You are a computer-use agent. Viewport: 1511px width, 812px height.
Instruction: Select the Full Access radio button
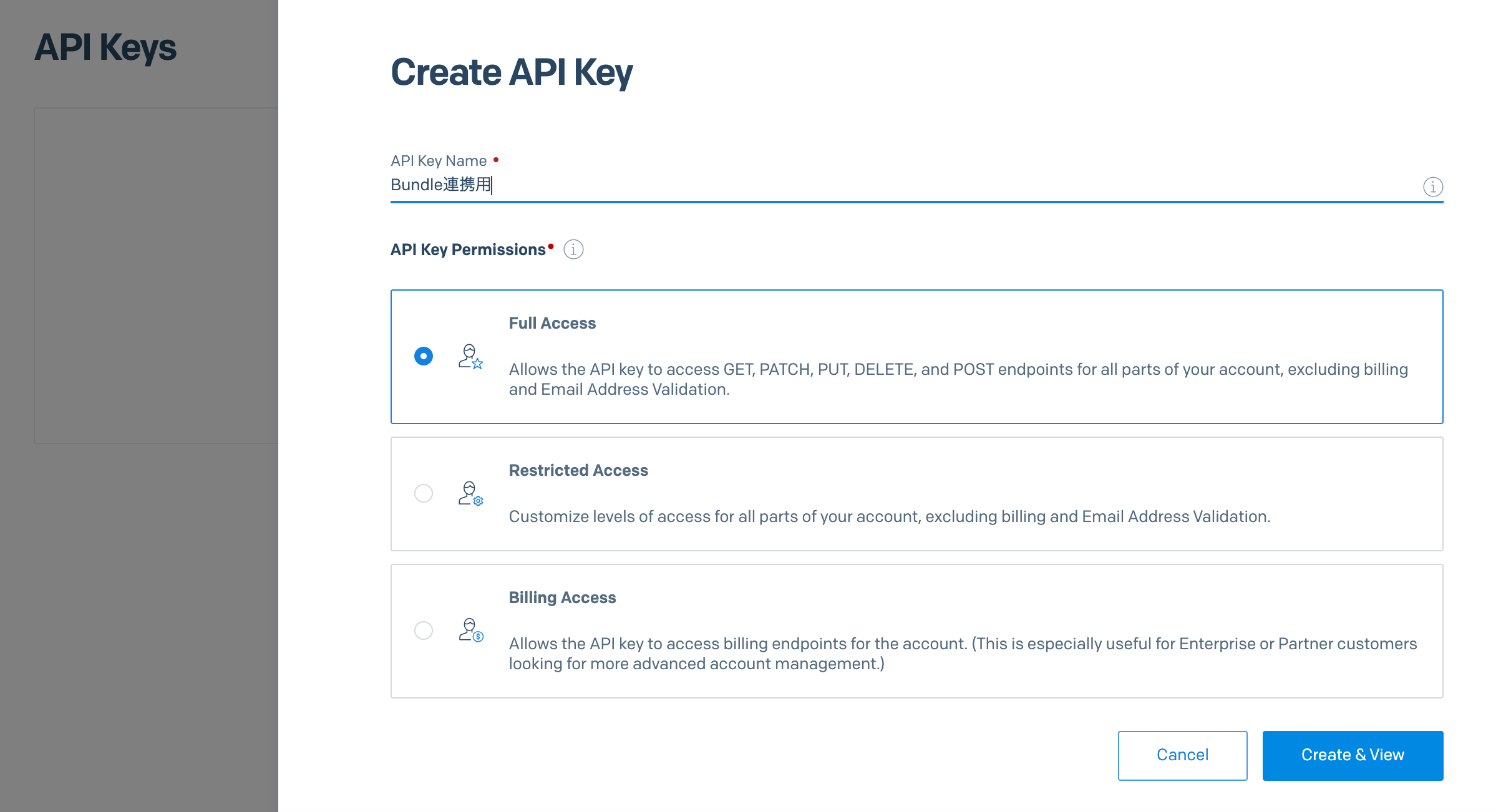(x=424, y=356)
